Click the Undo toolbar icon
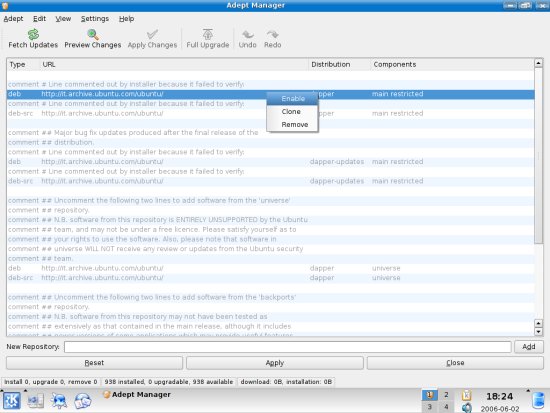Viewport: 550px width, 413px height. [x=248, y=39]
